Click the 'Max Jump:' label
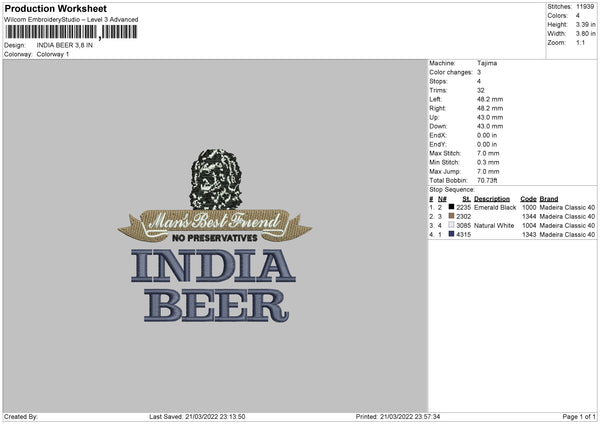600x424 pixels. (445, 171)
